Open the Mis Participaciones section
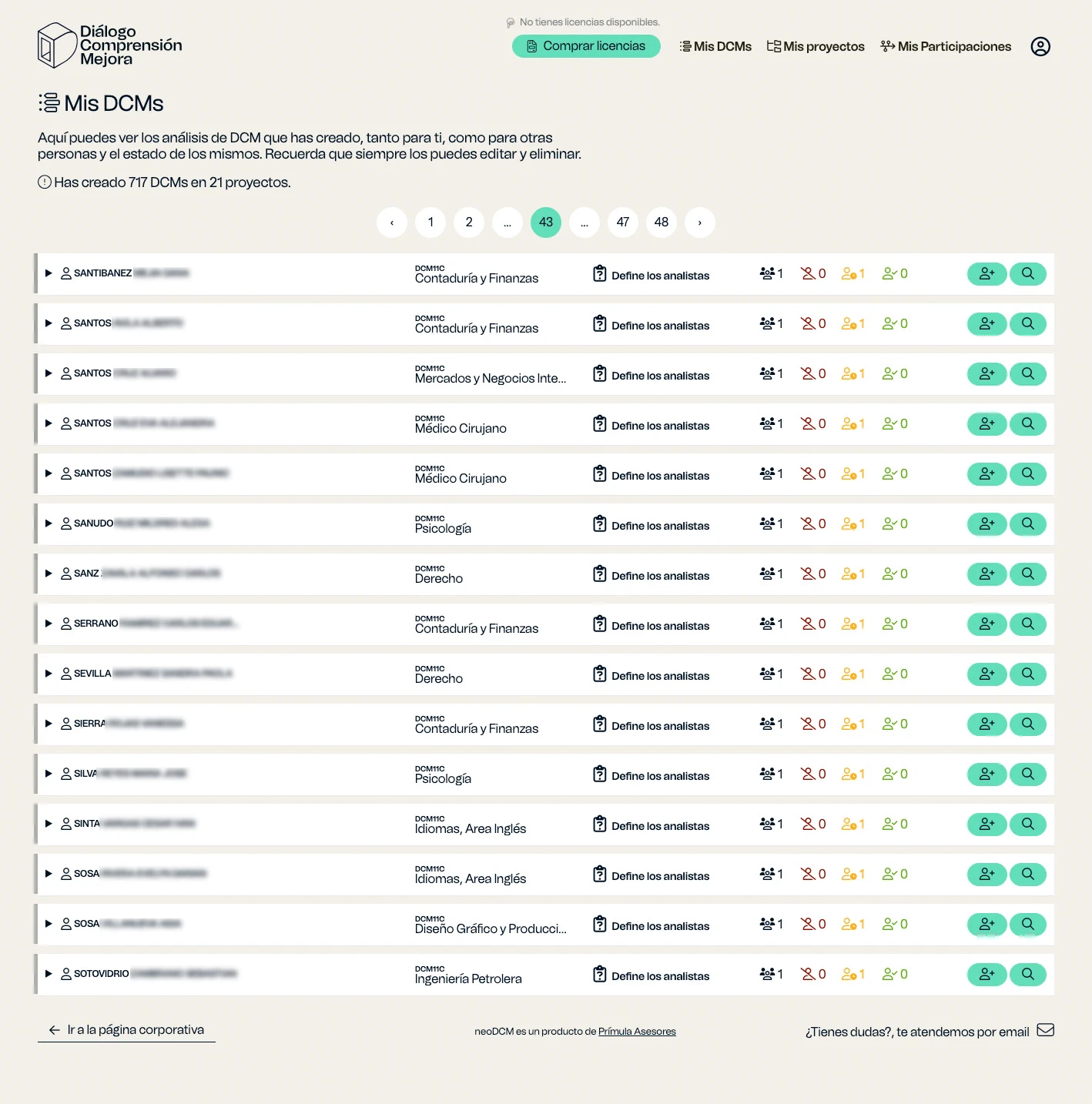This screenshot has width=1092, height=1104. pos(946,46)
